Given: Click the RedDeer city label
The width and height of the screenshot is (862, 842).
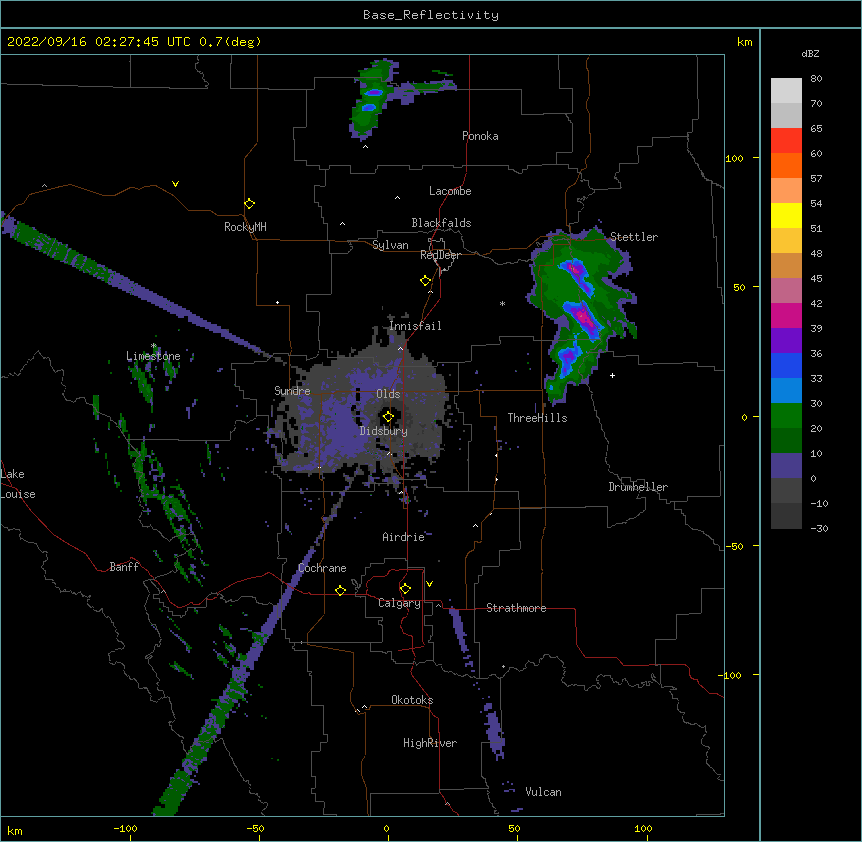Looking at the screenshot, I should click(x=440, y=255).
